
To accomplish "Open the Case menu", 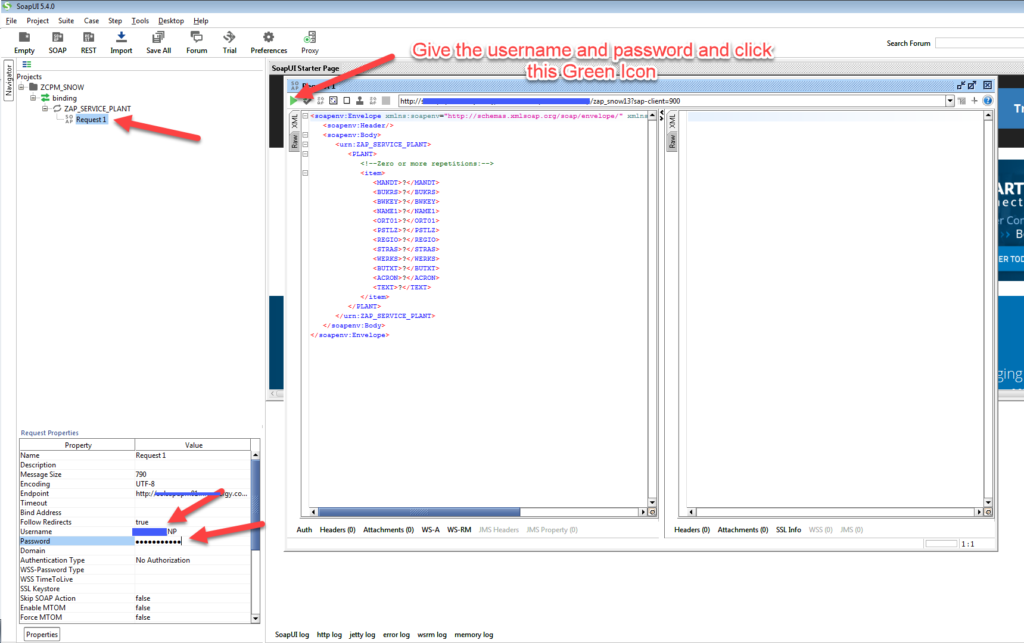I will tap(91, 21).
